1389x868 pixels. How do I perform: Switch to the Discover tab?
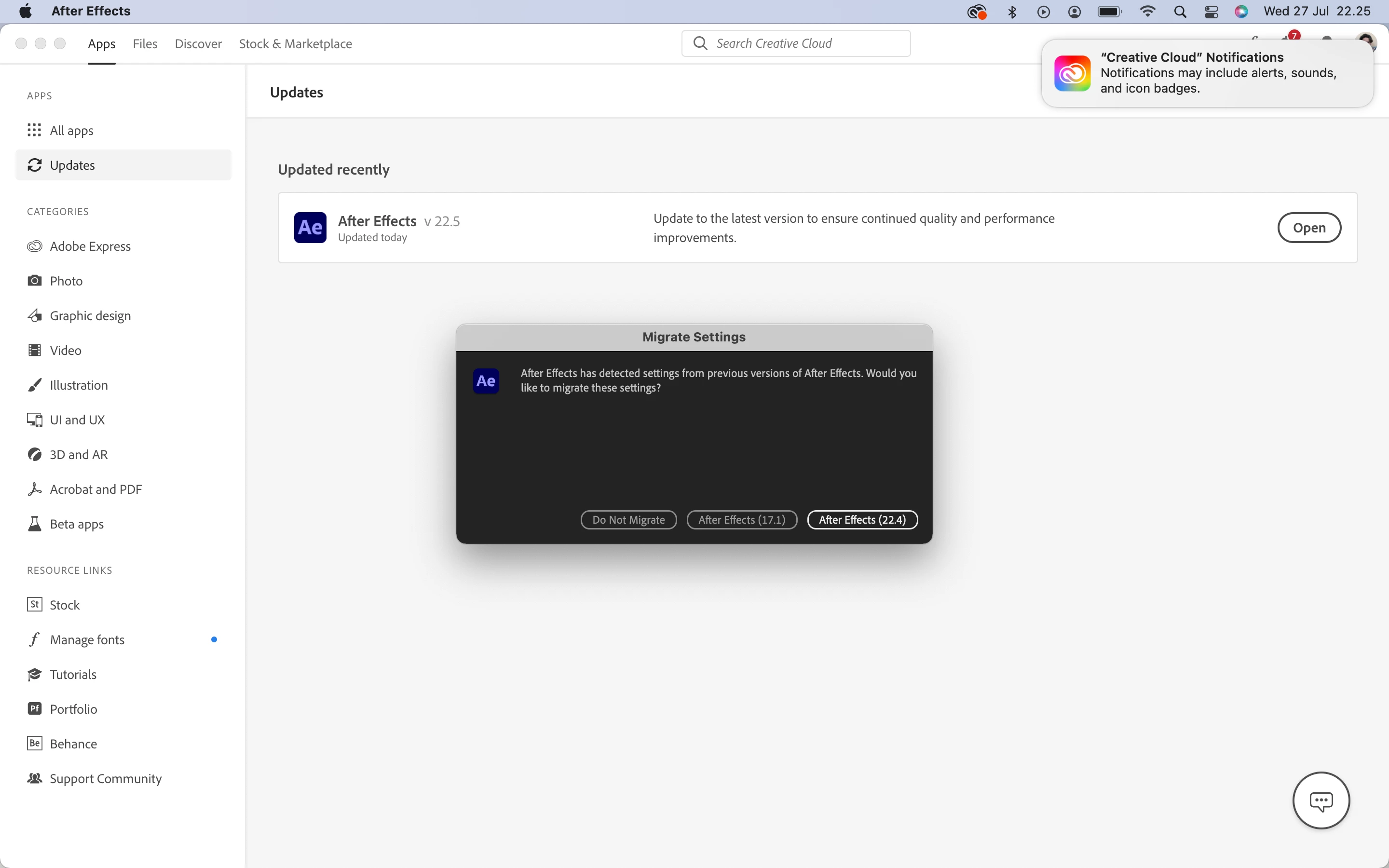click(x=198, y=43)
